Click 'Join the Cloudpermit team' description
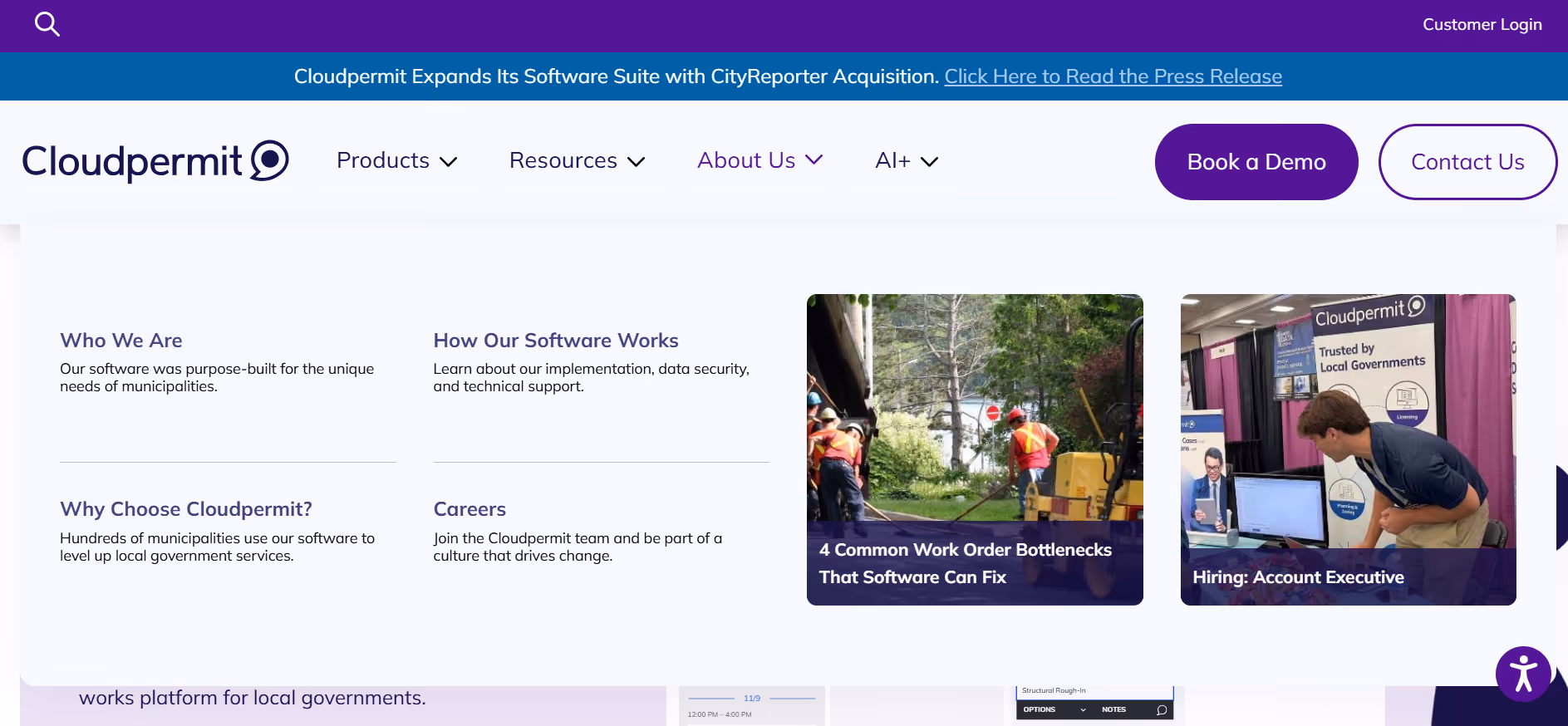The width and height of the screenshot is (1568, 726). [x=578, y=547]
